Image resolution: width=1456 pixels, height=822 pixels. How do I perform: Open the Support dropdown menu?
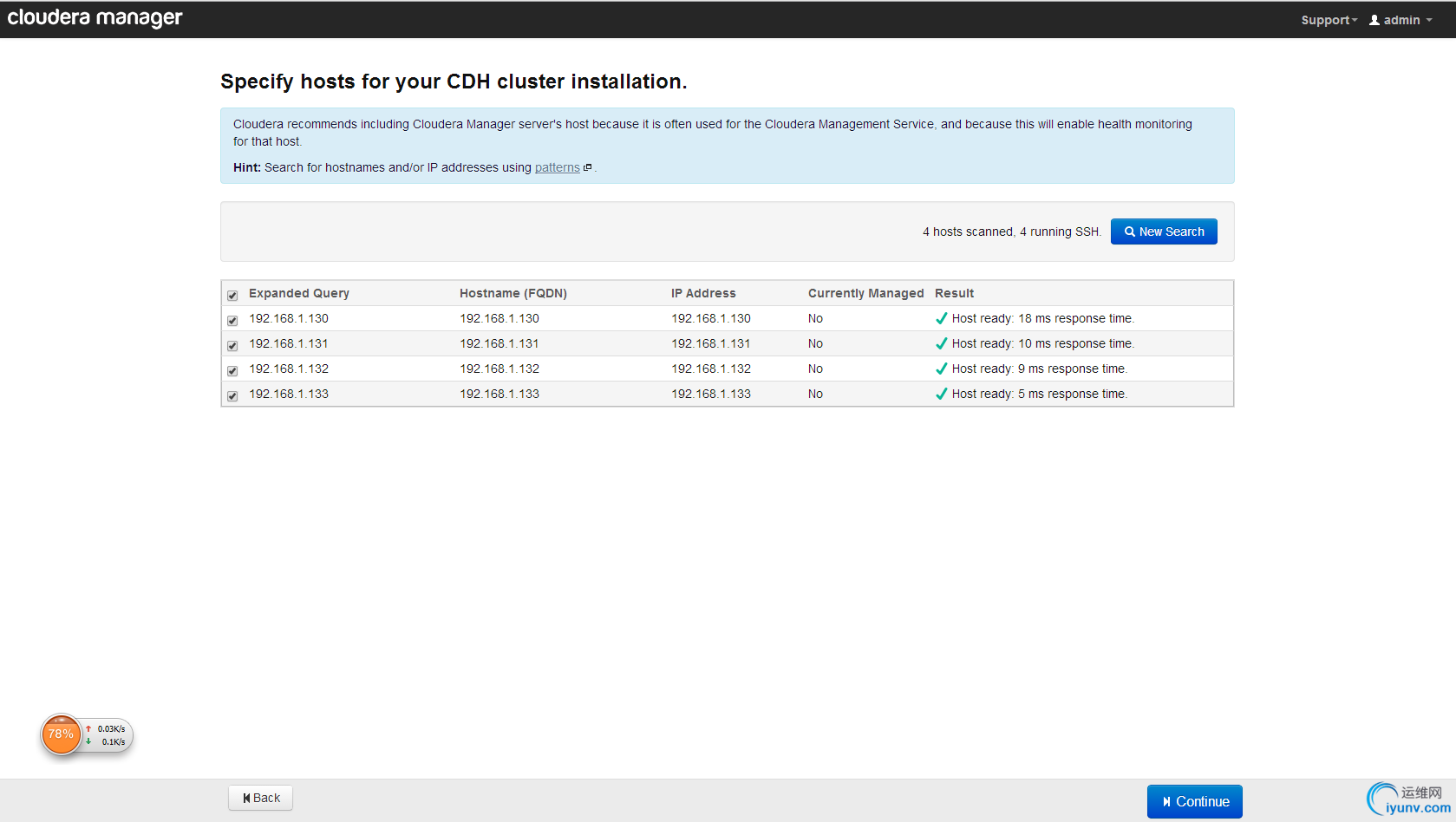1329,20
